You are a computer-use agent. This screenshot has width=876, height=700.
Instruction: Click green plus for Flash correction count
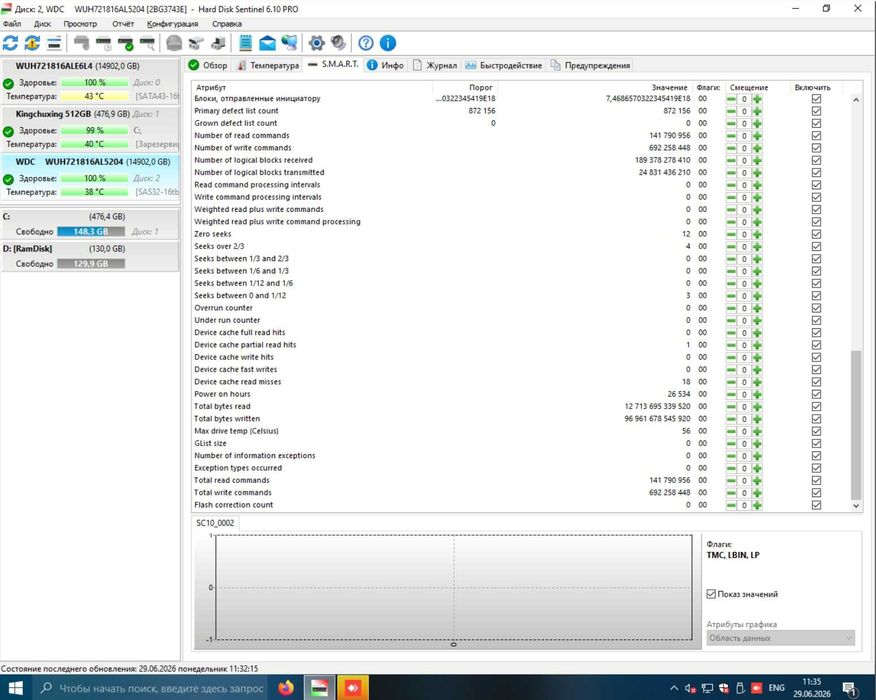(757, 505)
